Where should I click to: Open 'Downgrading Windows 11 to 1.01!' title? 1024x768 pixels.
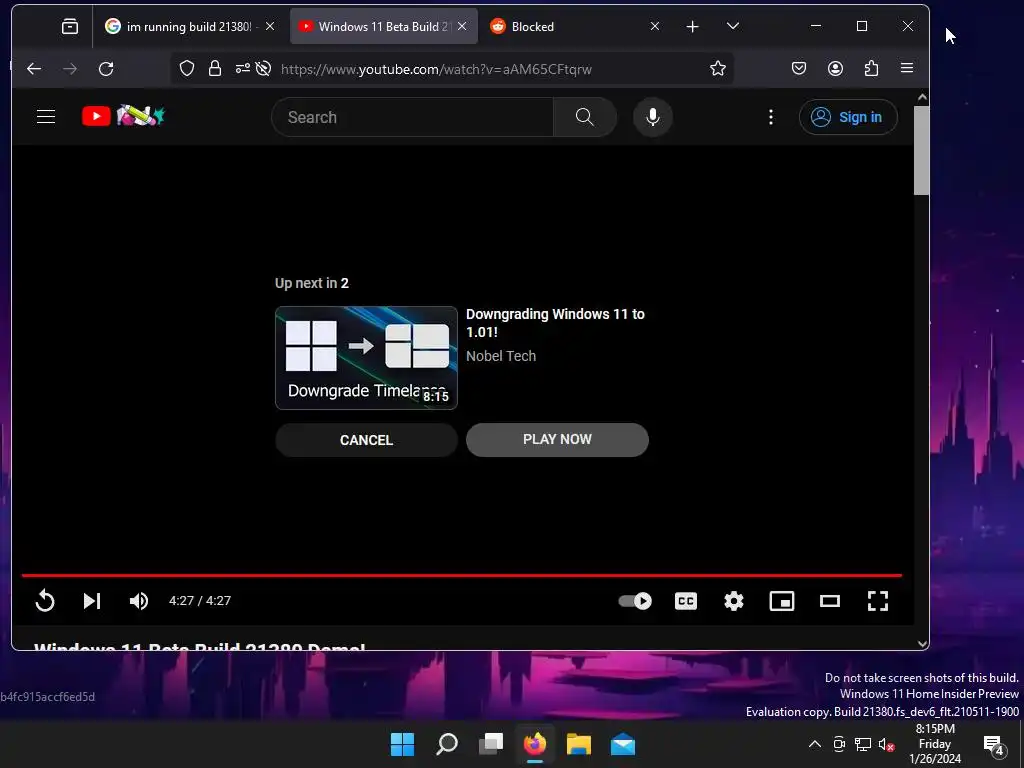click(554, 323)
